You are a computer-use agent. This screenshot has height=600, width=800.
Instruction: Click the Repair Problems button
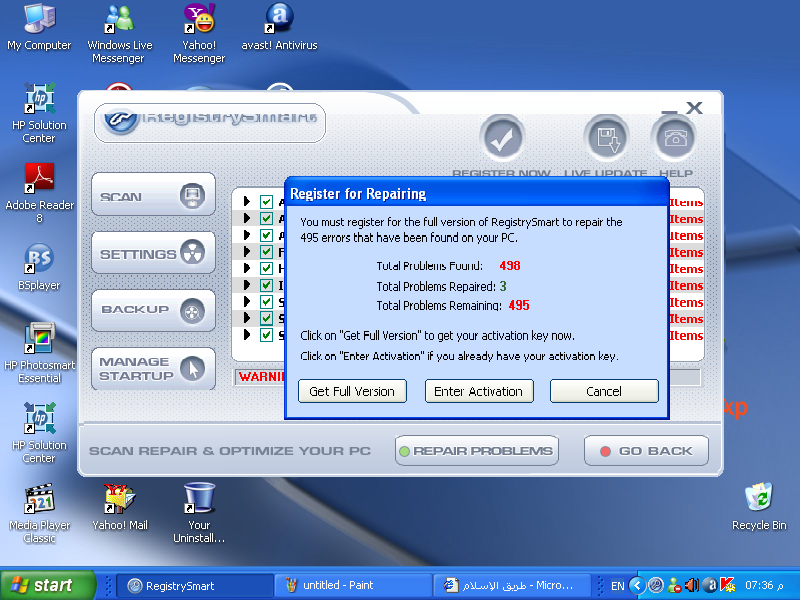(x=477, y=451)
